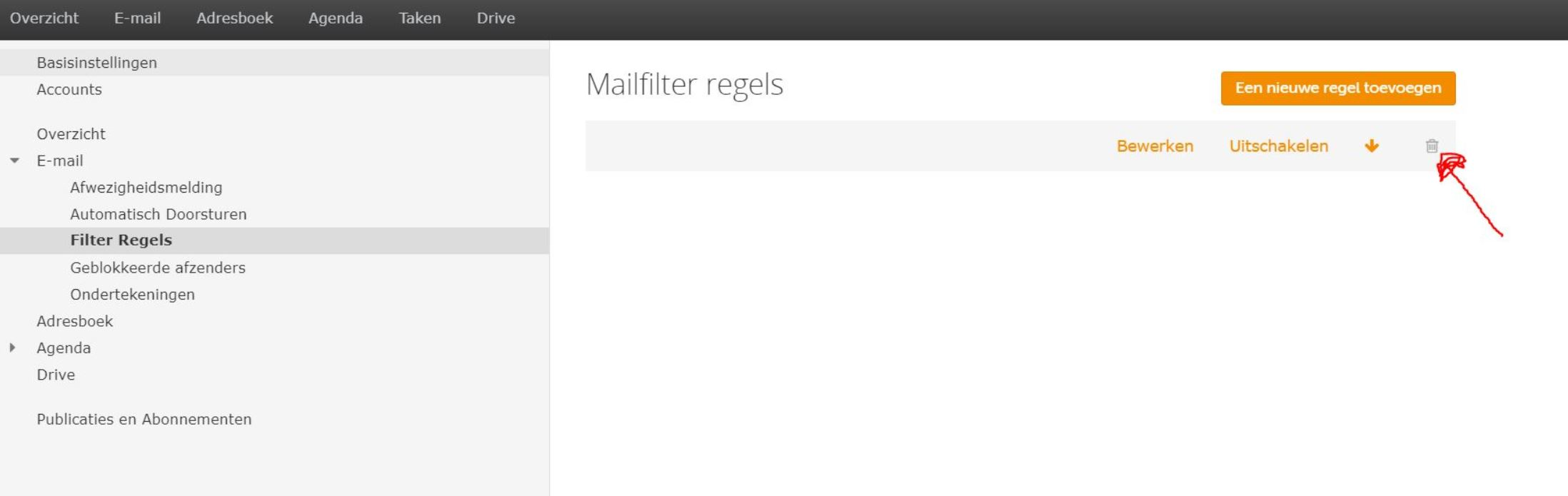Open Publicaties en Abonnementen settings
Image resolution: width=1568 pixels, height=496 pixels.
[144, 419]
